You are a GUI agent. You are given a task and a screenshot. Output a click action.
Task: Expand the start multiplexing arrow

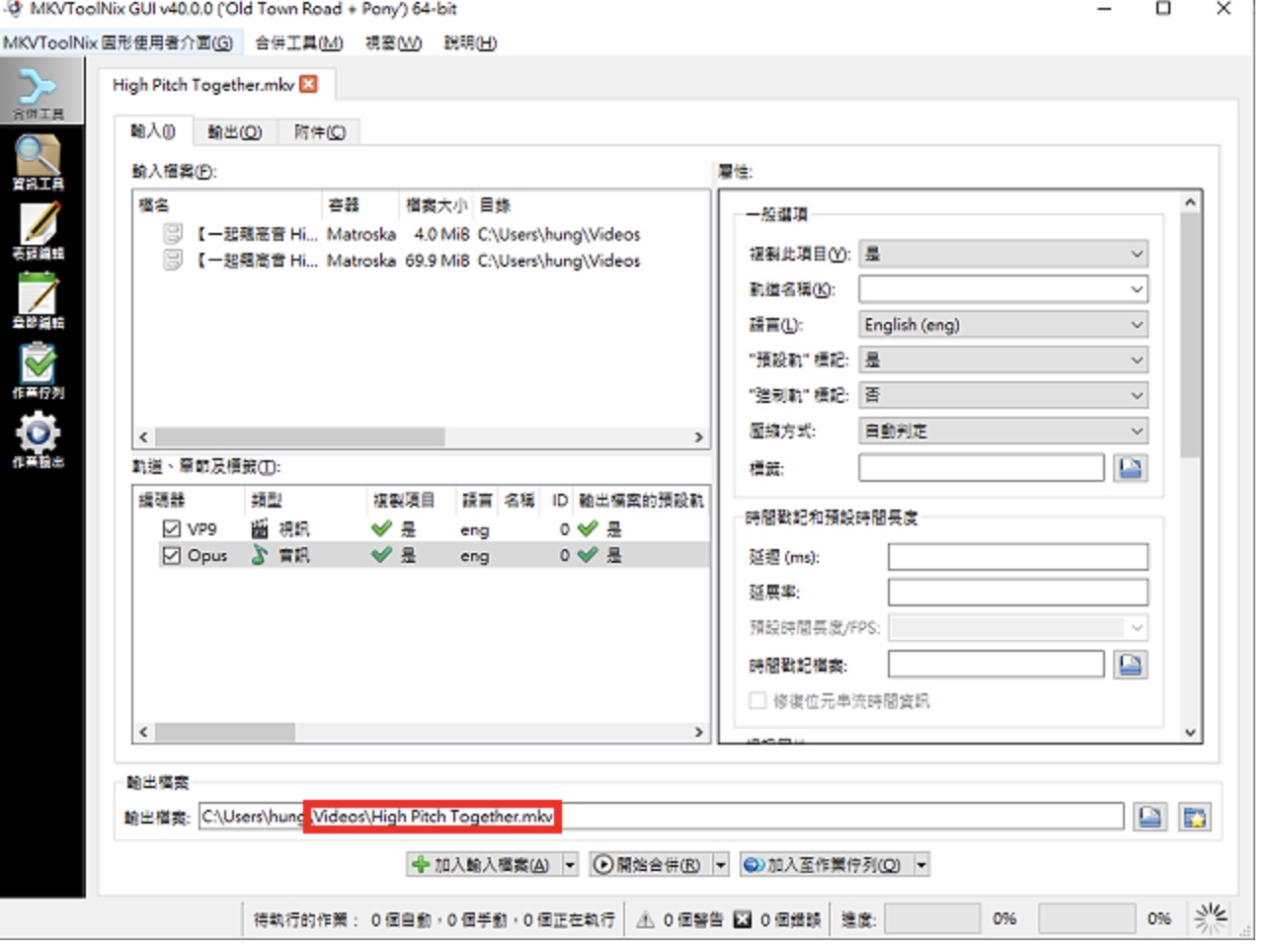click(721, 865)
